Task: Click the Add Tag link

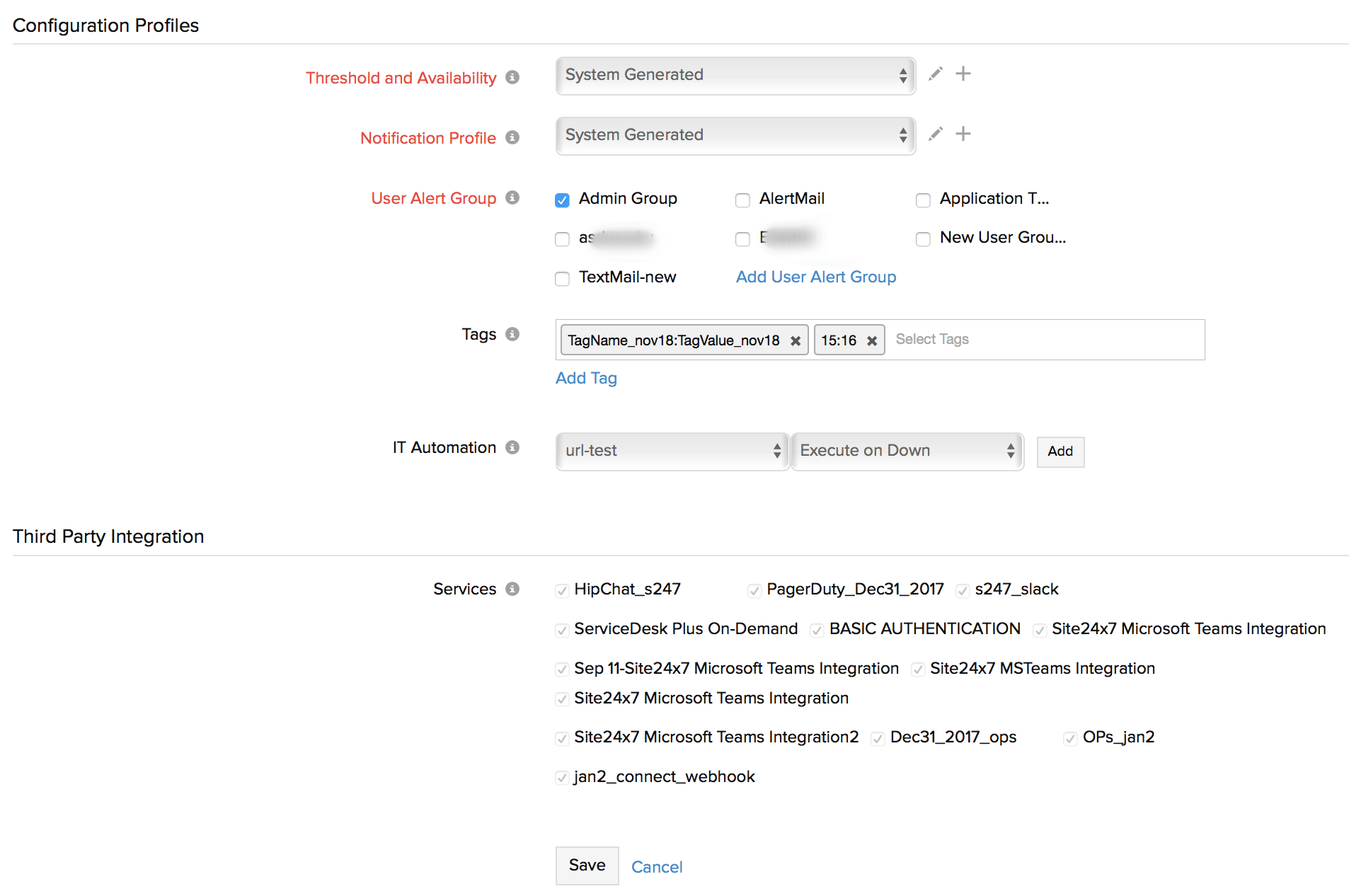Action: coord(585,378)
